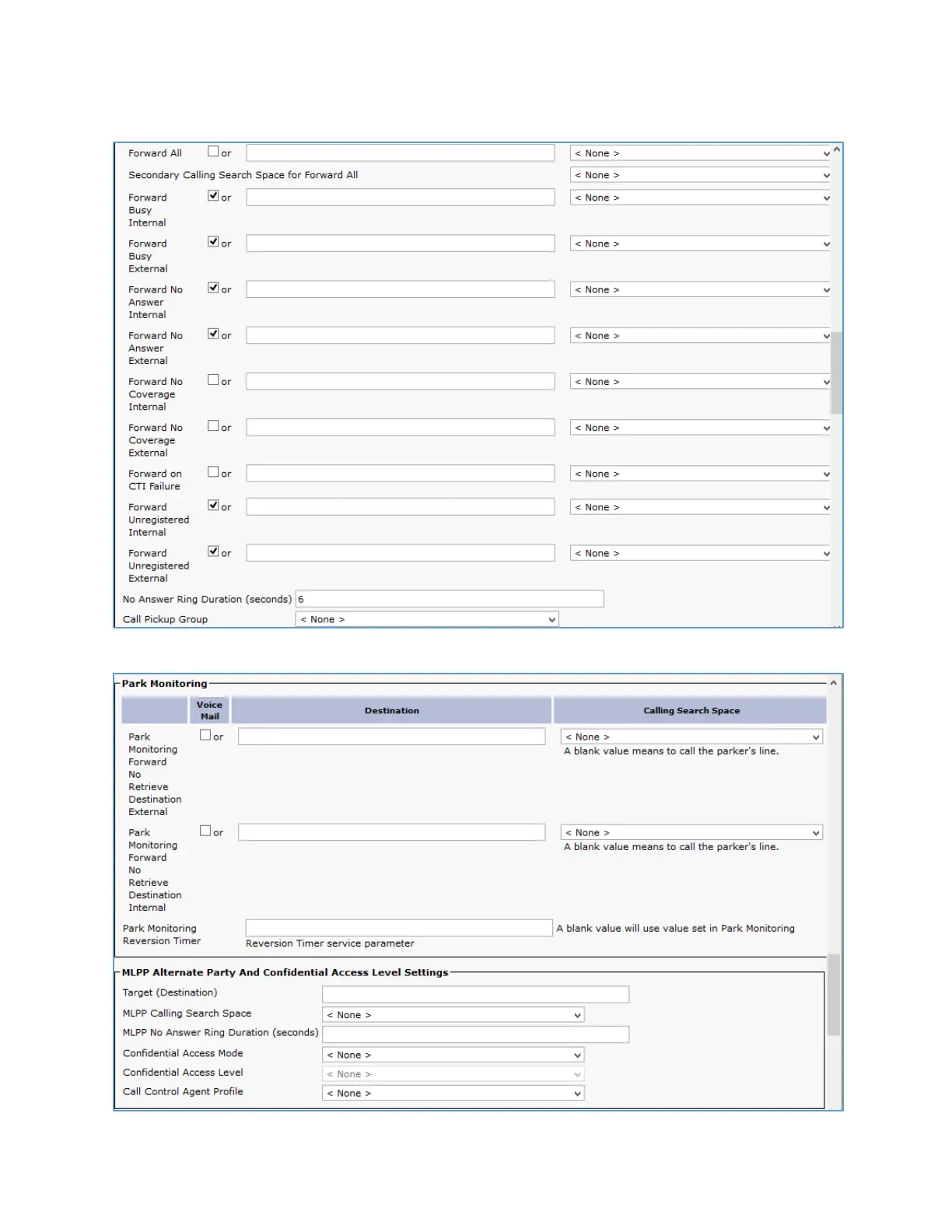Click the Destination column header
The width and height of the screenshot is (952, 1232).
[392, 711]
